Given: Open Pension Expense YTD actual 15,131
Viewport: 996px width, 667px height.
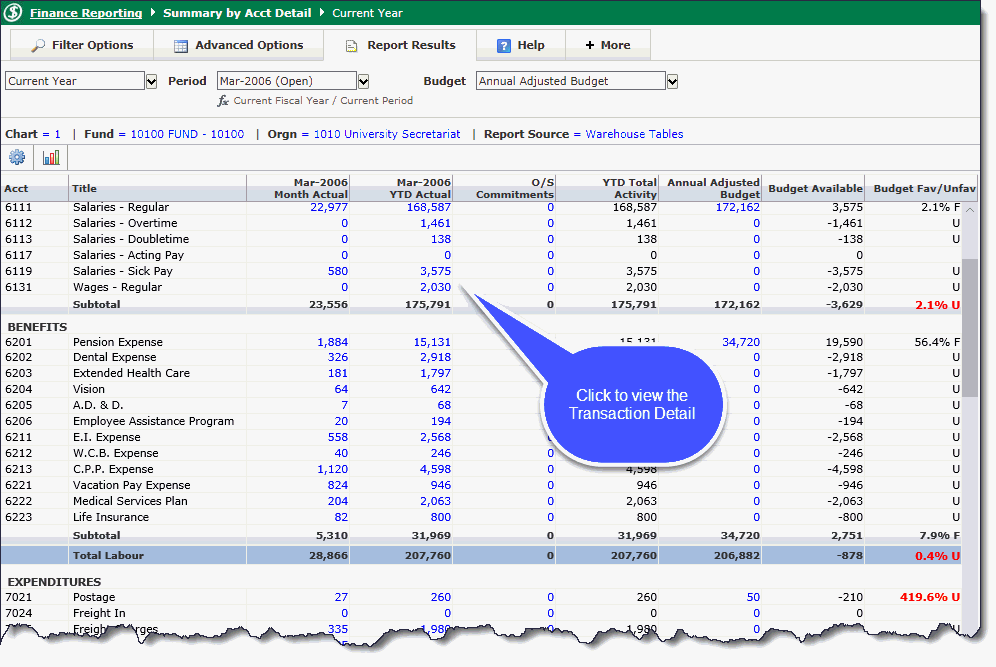Looking at the screenshot, I should pos(432,342).
